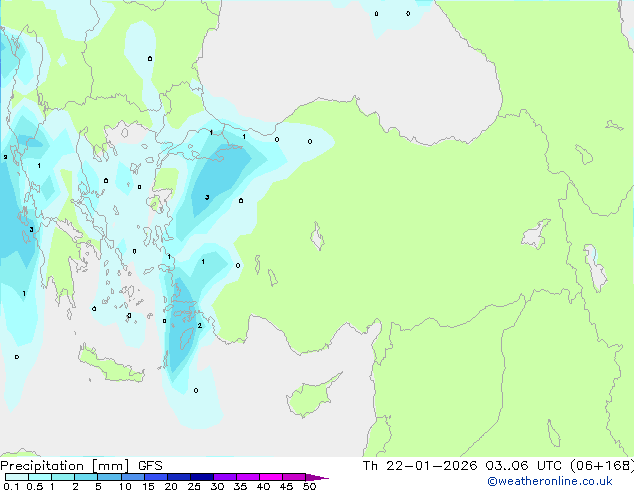Click the '40' legend label
Image resolution: width=634 pixels, height=490 pixels.
263,486
